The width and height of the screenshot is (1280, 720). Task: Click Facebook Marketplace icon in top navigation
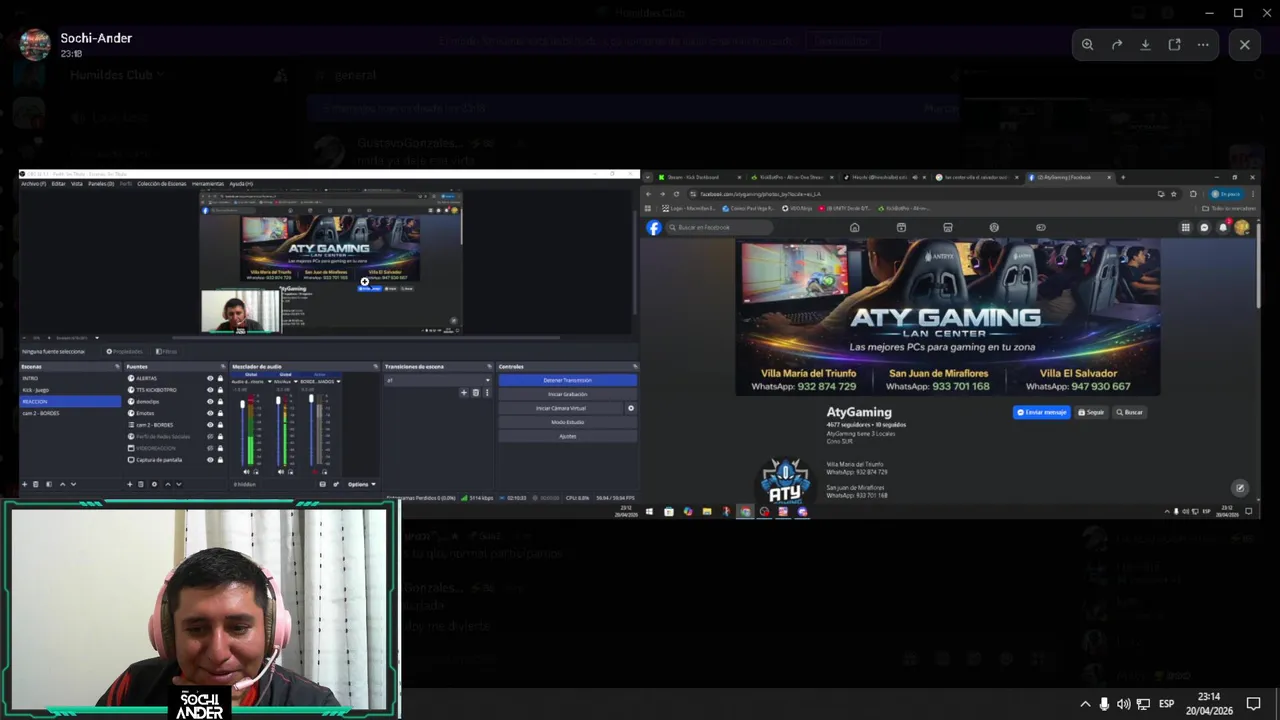pos(947,227)
